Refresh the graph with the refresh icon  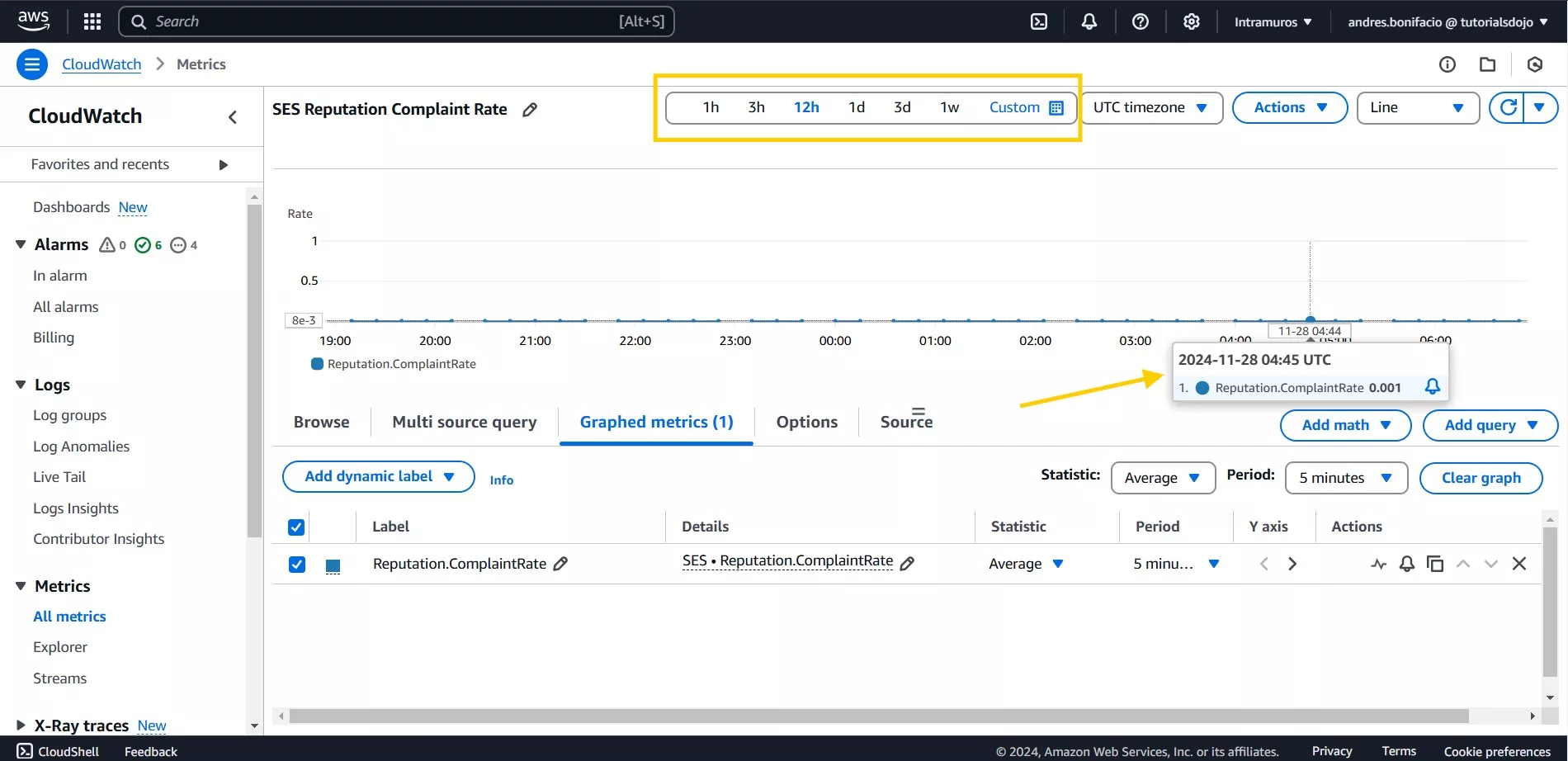pos(1508,107)
